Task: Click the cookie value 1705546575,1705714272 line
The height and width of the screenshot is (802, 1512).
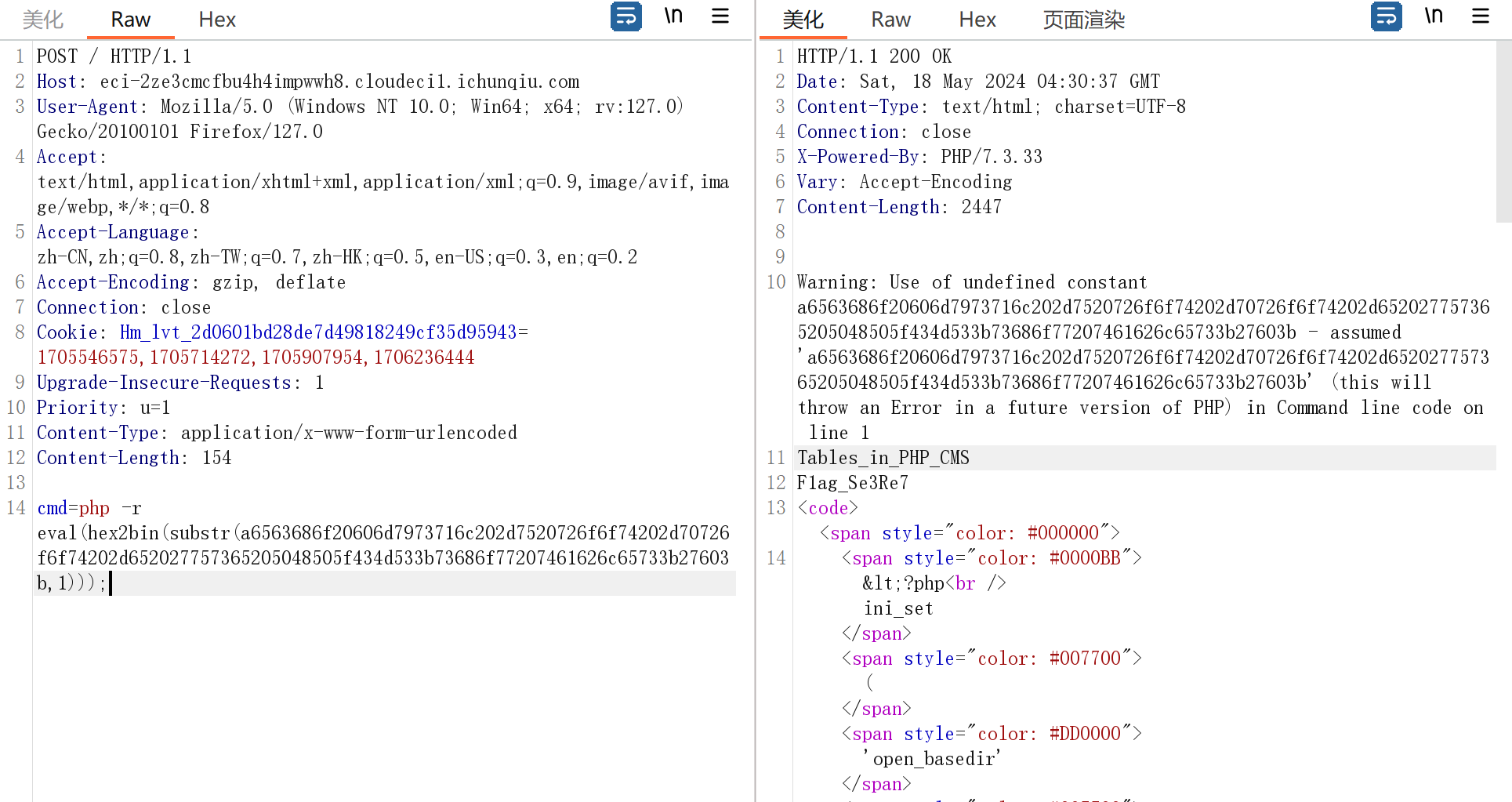Action: [x=256, y=357]
